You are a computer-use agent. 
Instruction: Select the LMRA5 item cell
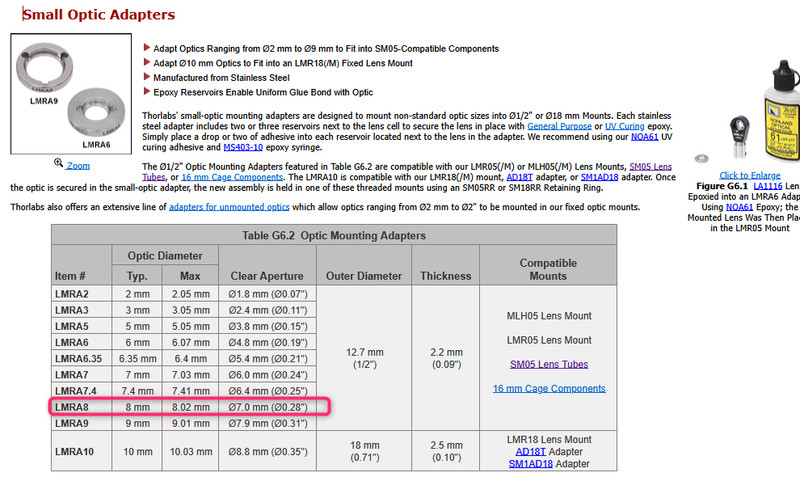click(x=82, y=326)
